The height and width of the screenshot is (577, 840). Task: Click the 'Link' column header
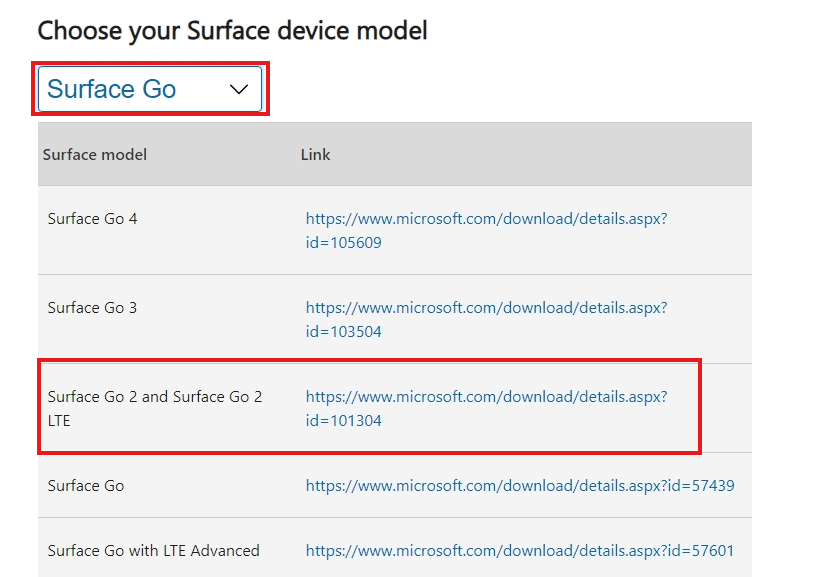tap(315, 155)
